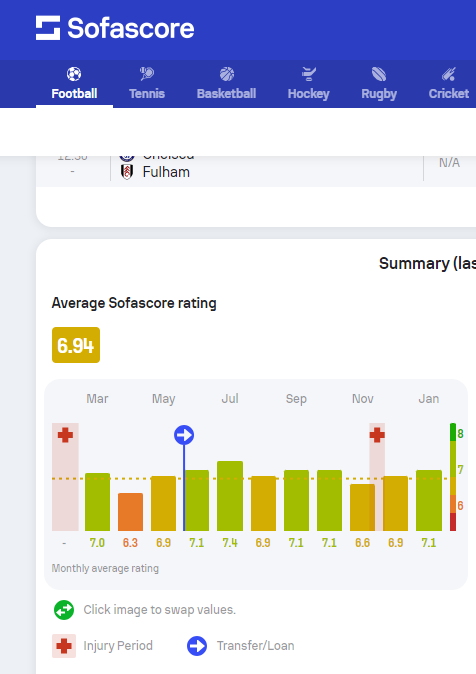Click the Fulham club crest
This screenshot has width=476, height=674.
pos(127,172)
